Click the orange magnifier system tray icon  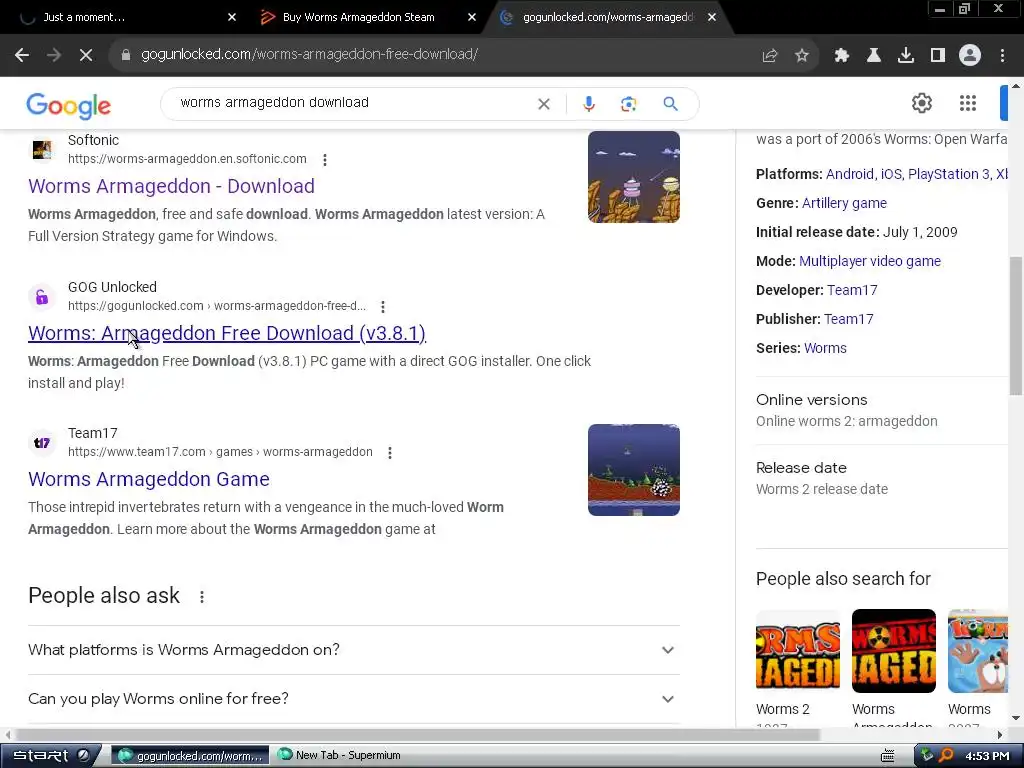coord(946,756)
